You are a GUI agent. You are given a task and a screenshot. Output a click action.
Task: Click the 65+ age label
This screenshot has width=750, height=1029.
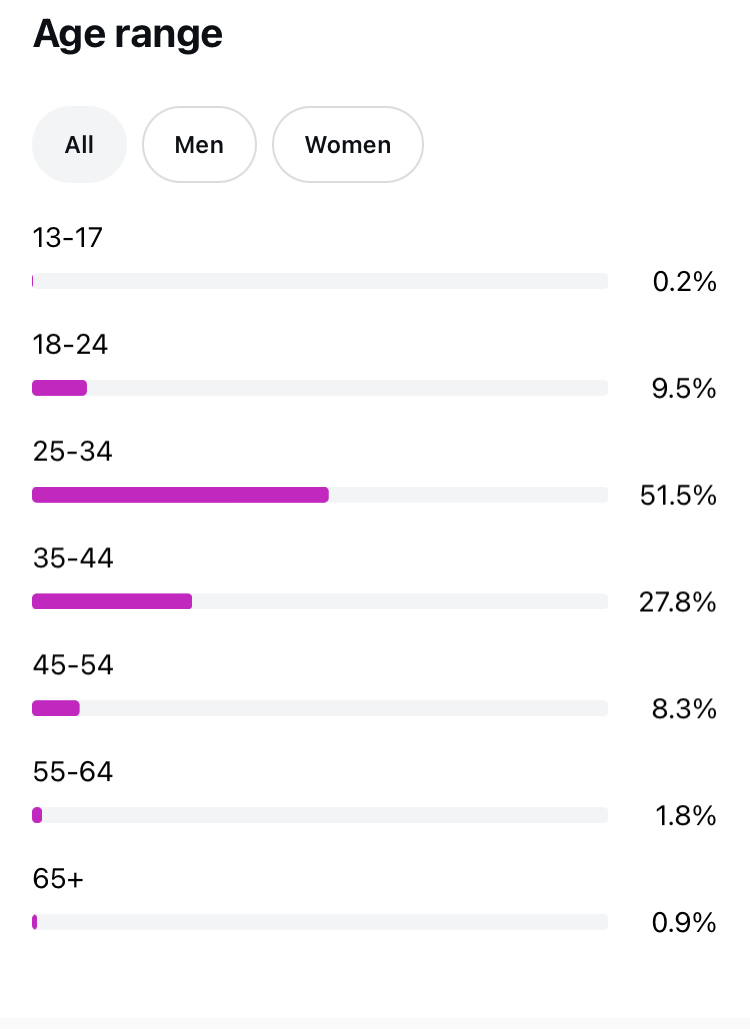click(58, 879)
